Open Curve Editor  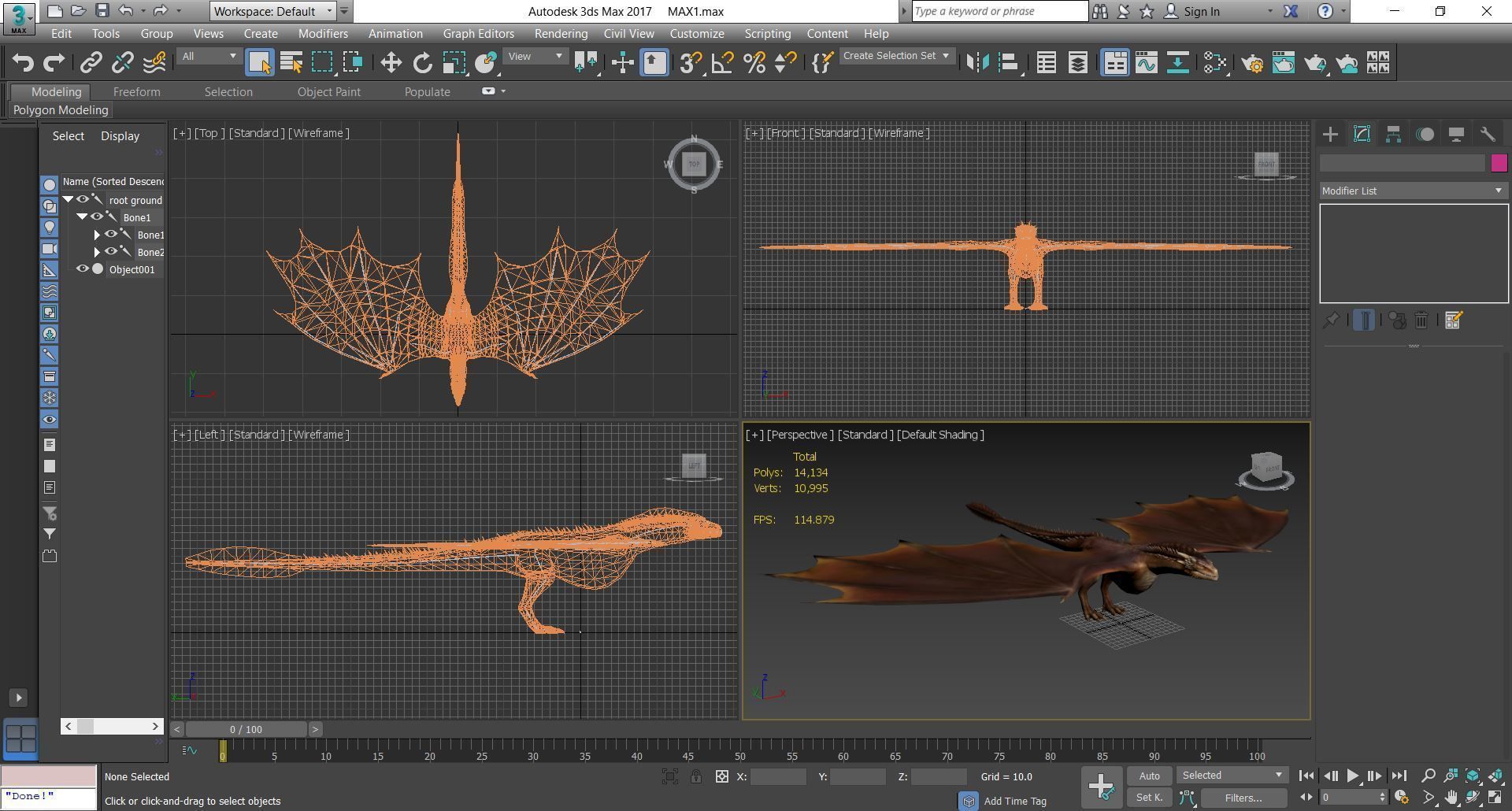[1147, 62]
